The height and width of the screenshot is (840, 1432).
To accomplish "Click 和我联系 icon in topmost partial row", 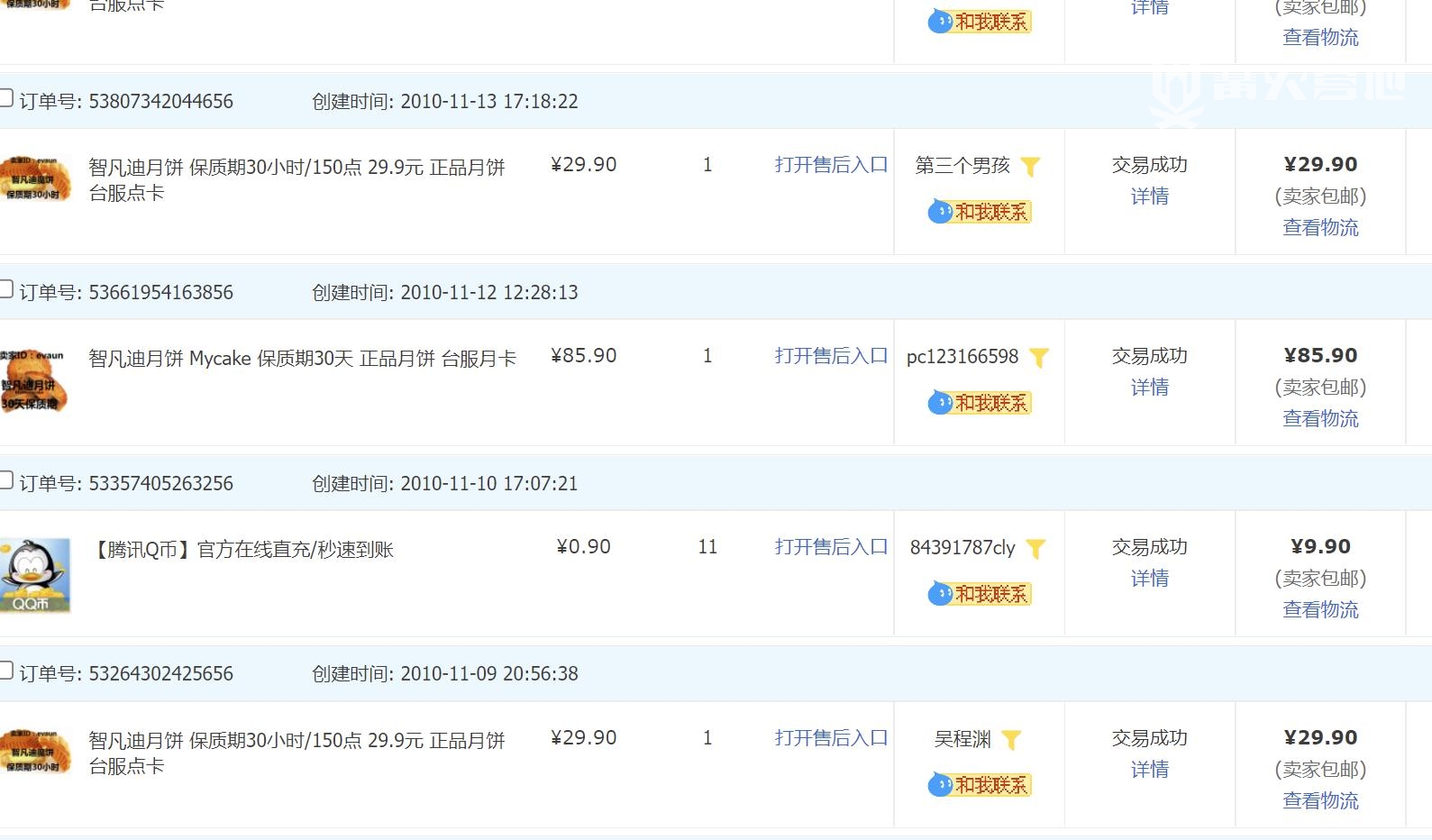I will 980,22.
